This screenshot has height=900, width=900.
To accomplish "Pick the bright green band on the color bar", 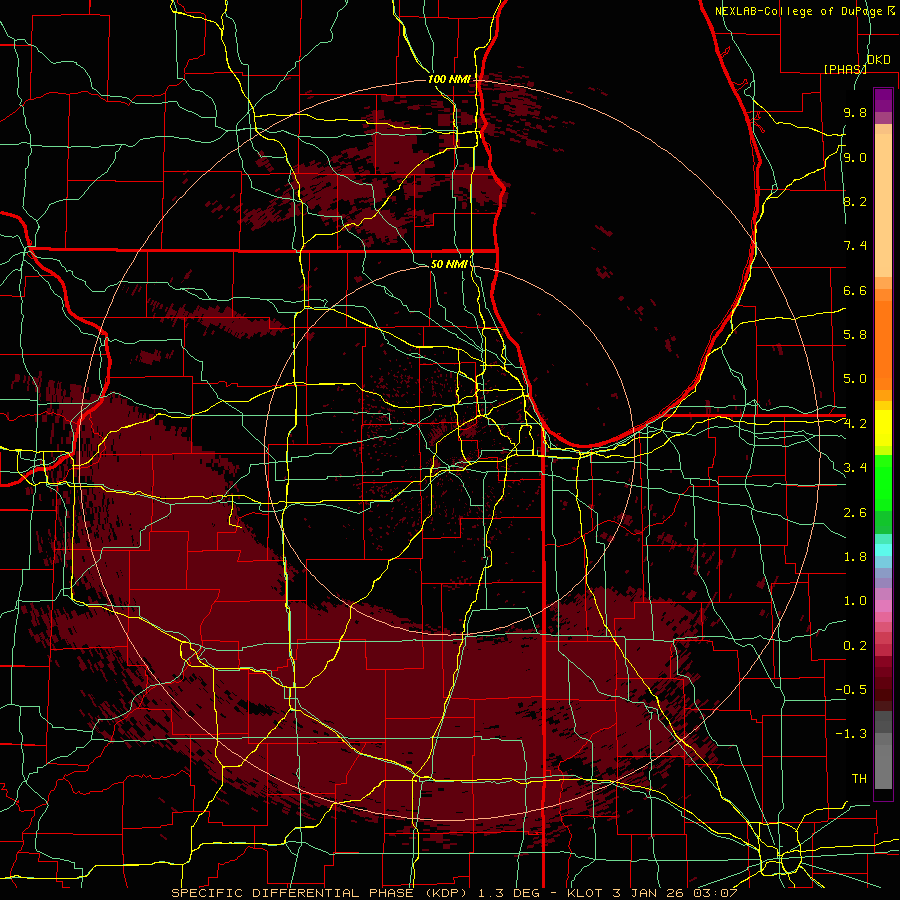I will pyautogui.click(x=883, y=483).
